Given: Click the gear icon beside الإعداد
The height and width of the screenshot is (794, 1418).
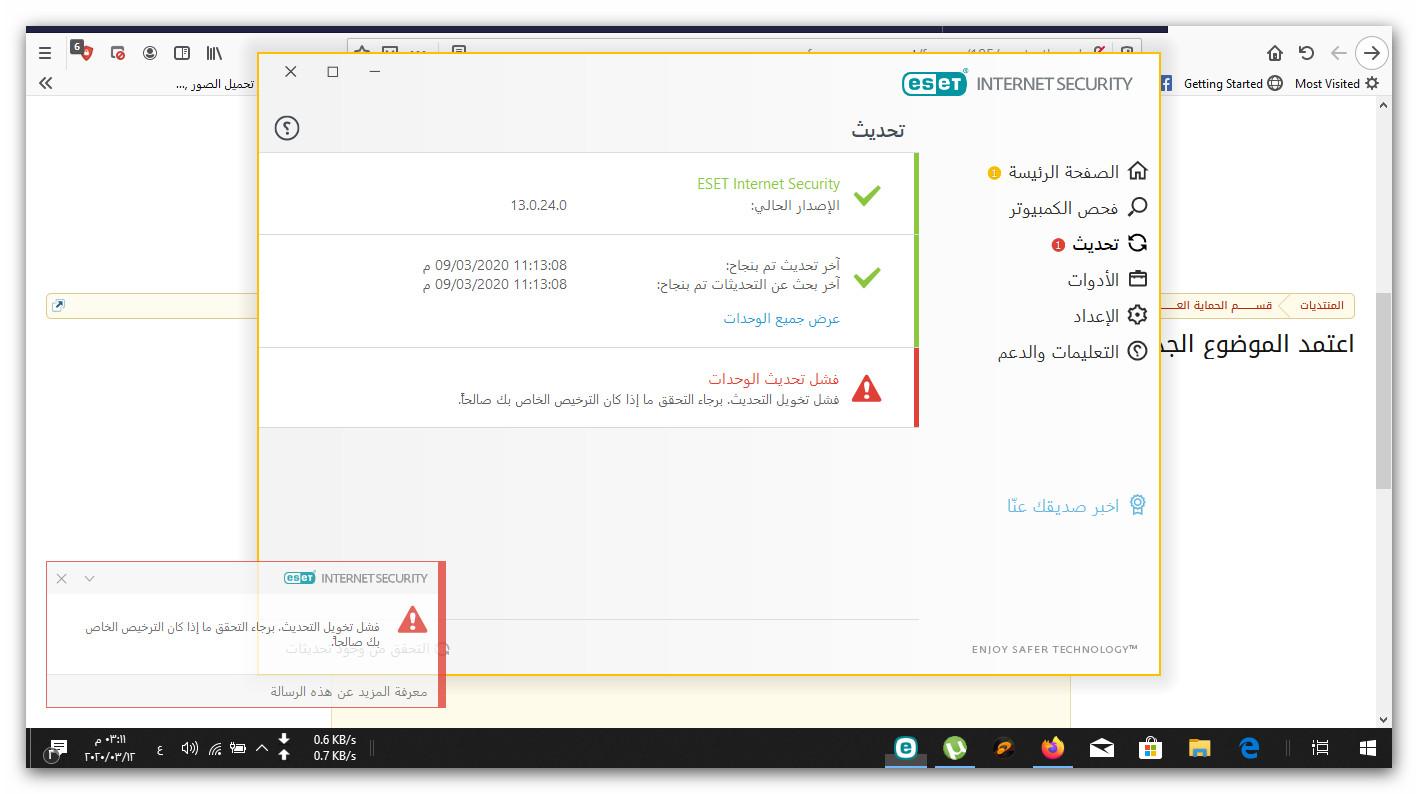Looking at the screenshot, I should 1137,315.
